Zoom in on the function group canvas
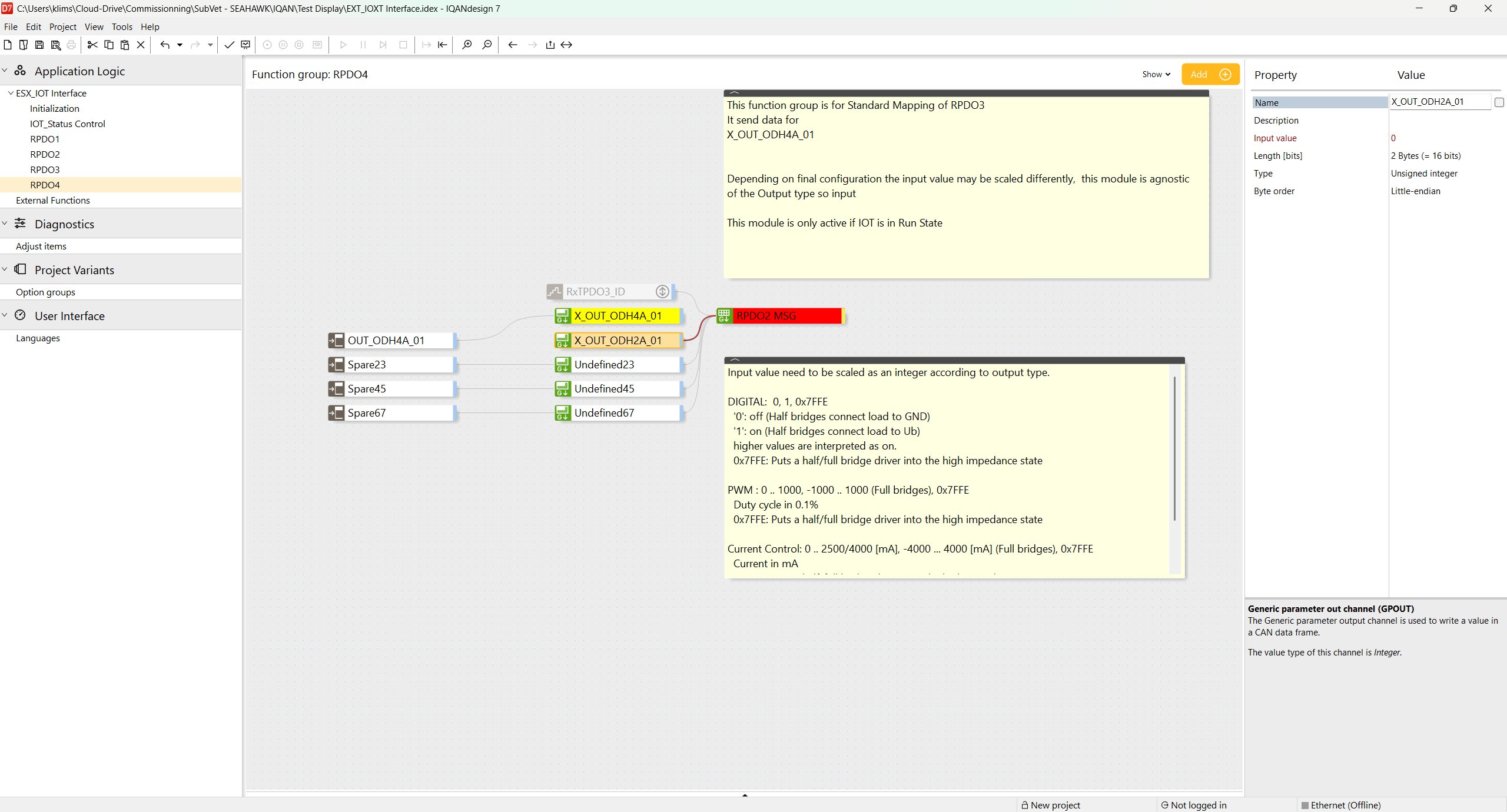The height and width of the screenshot is (812, 1507). pos(467,45)
